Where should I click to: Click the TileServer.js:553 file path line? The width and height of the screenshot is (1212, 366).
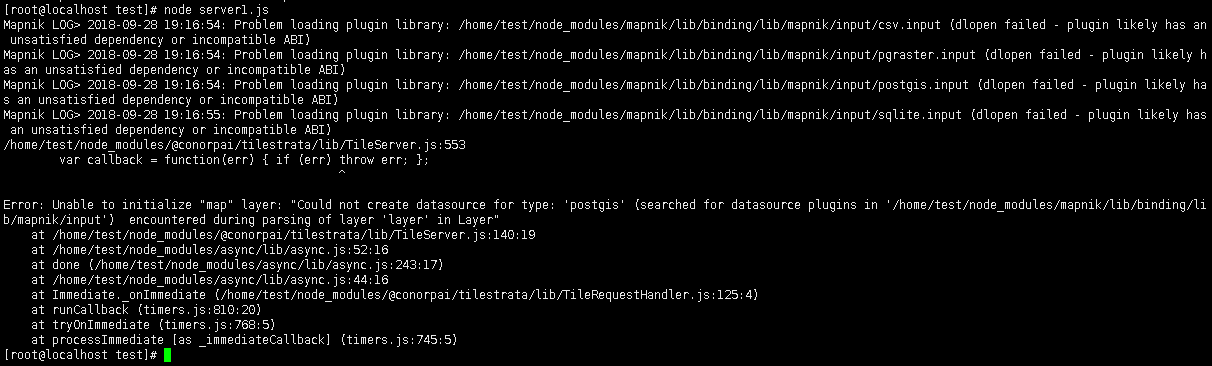pyautogui.click(x=235, y=145)
